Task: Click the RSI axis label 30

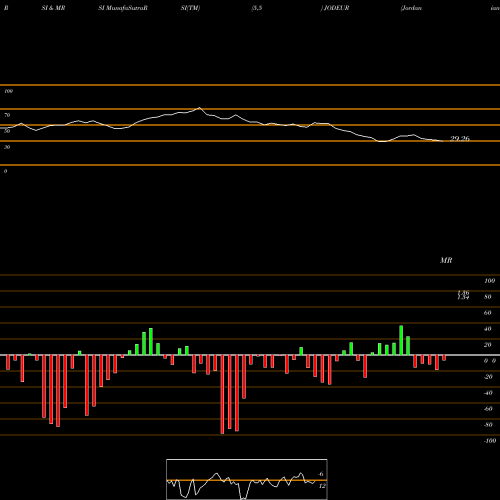Action: [7, 147]
